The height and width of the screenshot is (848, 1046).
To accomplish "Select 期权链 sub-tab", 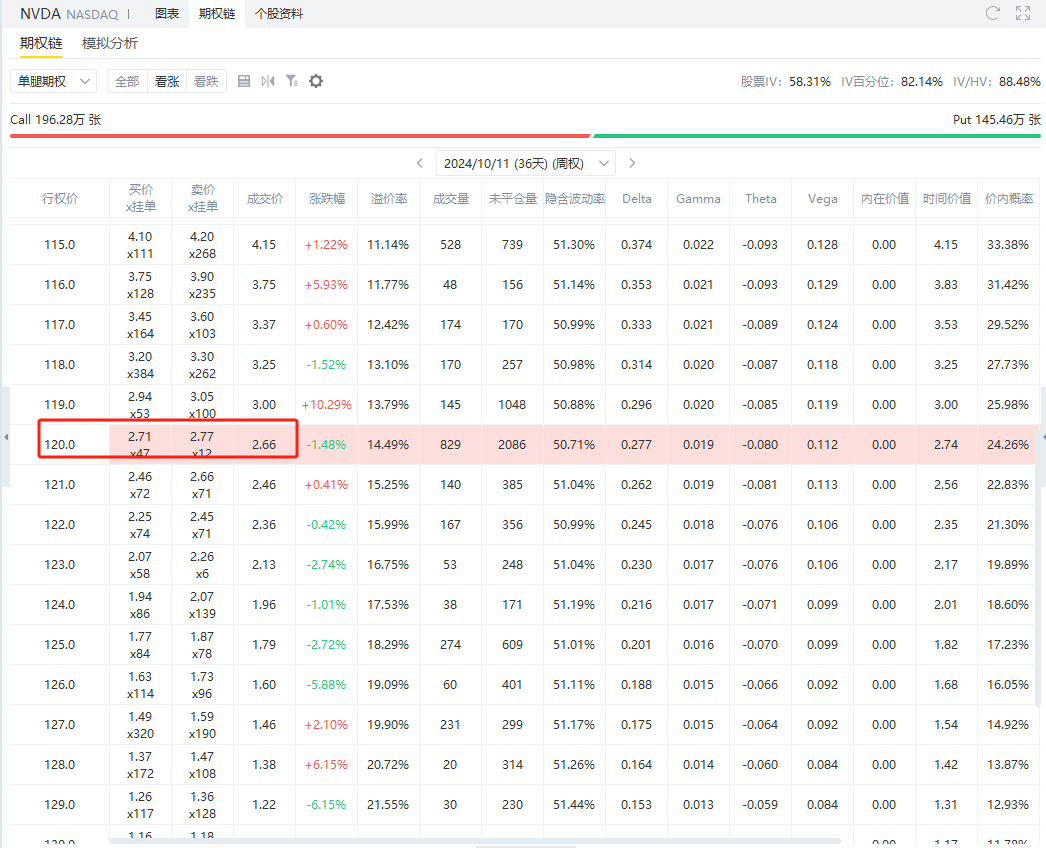I will (41, 43).
